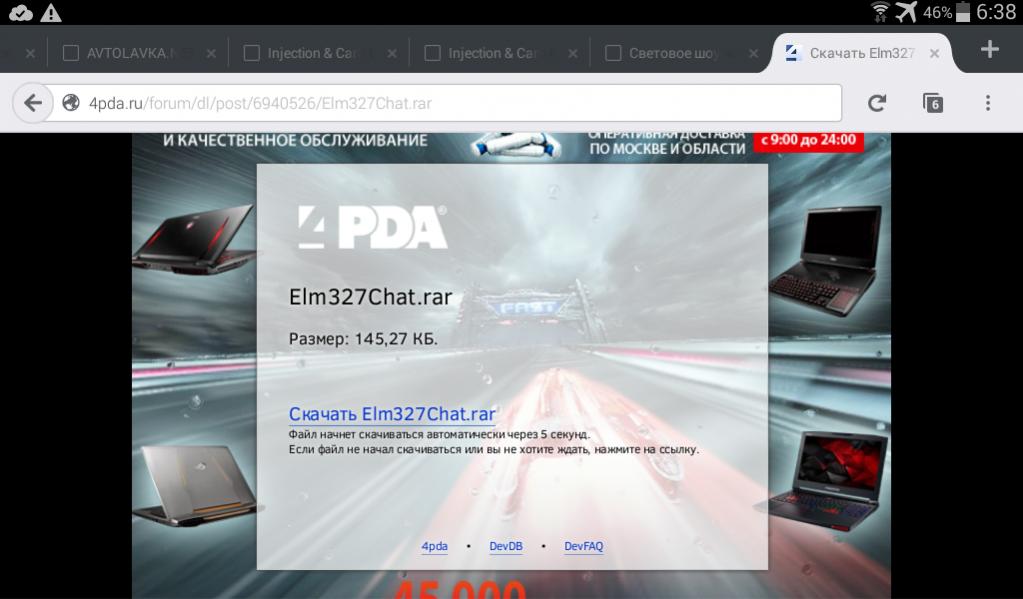Add a new browser tab with plus

[989, 49]
